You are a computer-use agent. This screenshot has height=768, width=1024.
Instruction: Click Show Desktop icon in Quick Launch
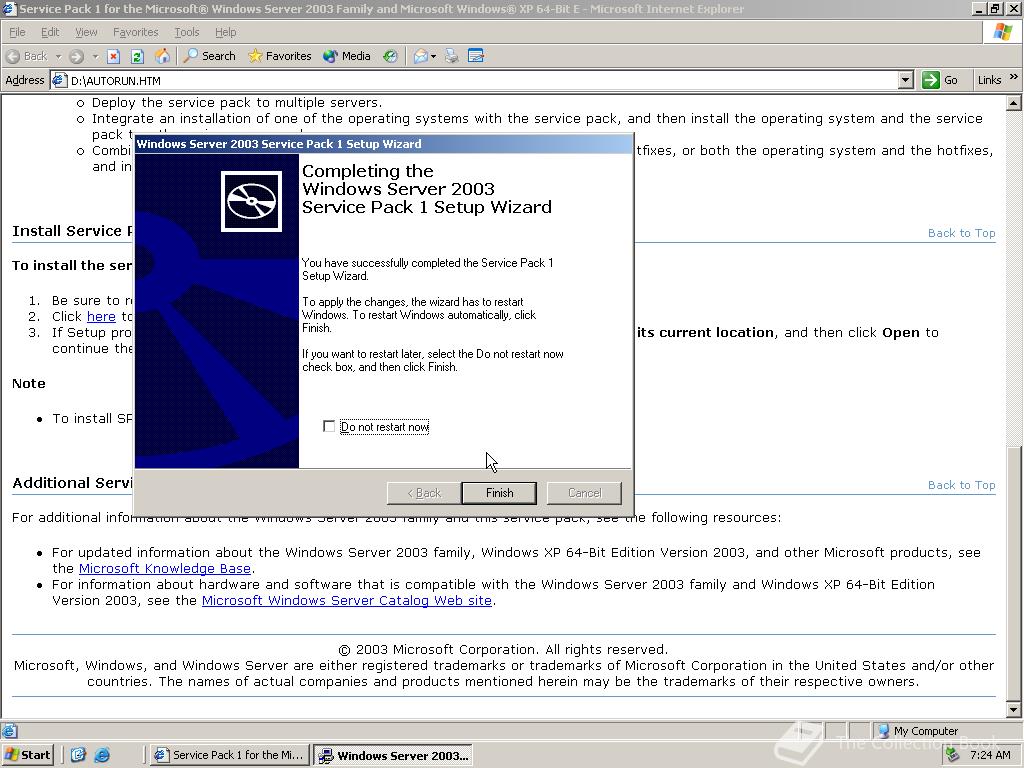click(78, 755)
